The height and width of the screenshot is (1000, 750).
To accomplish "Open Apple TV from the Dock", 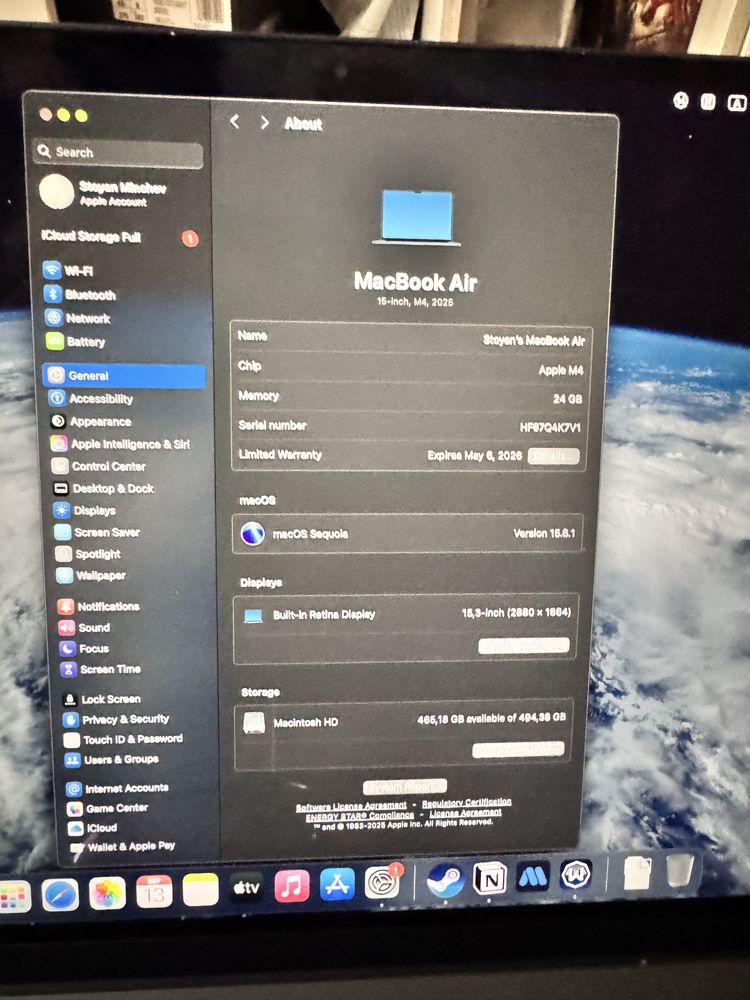I will click(x=246, y=888).
